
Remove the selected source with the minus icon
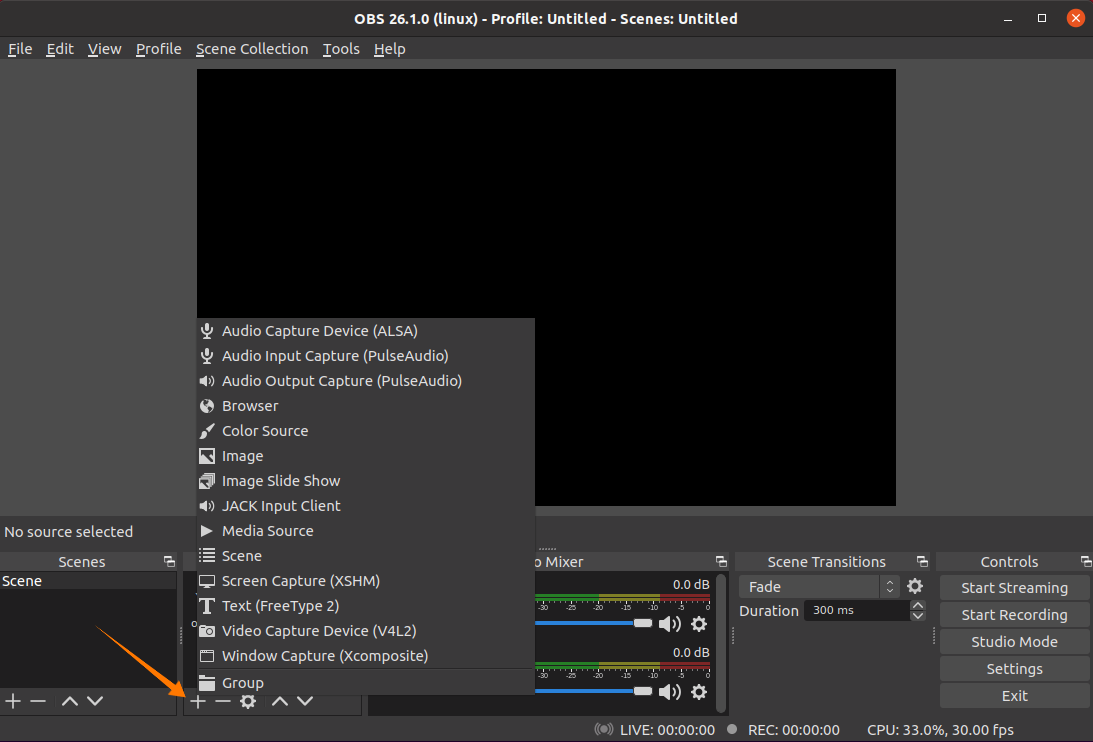[222, 702]
